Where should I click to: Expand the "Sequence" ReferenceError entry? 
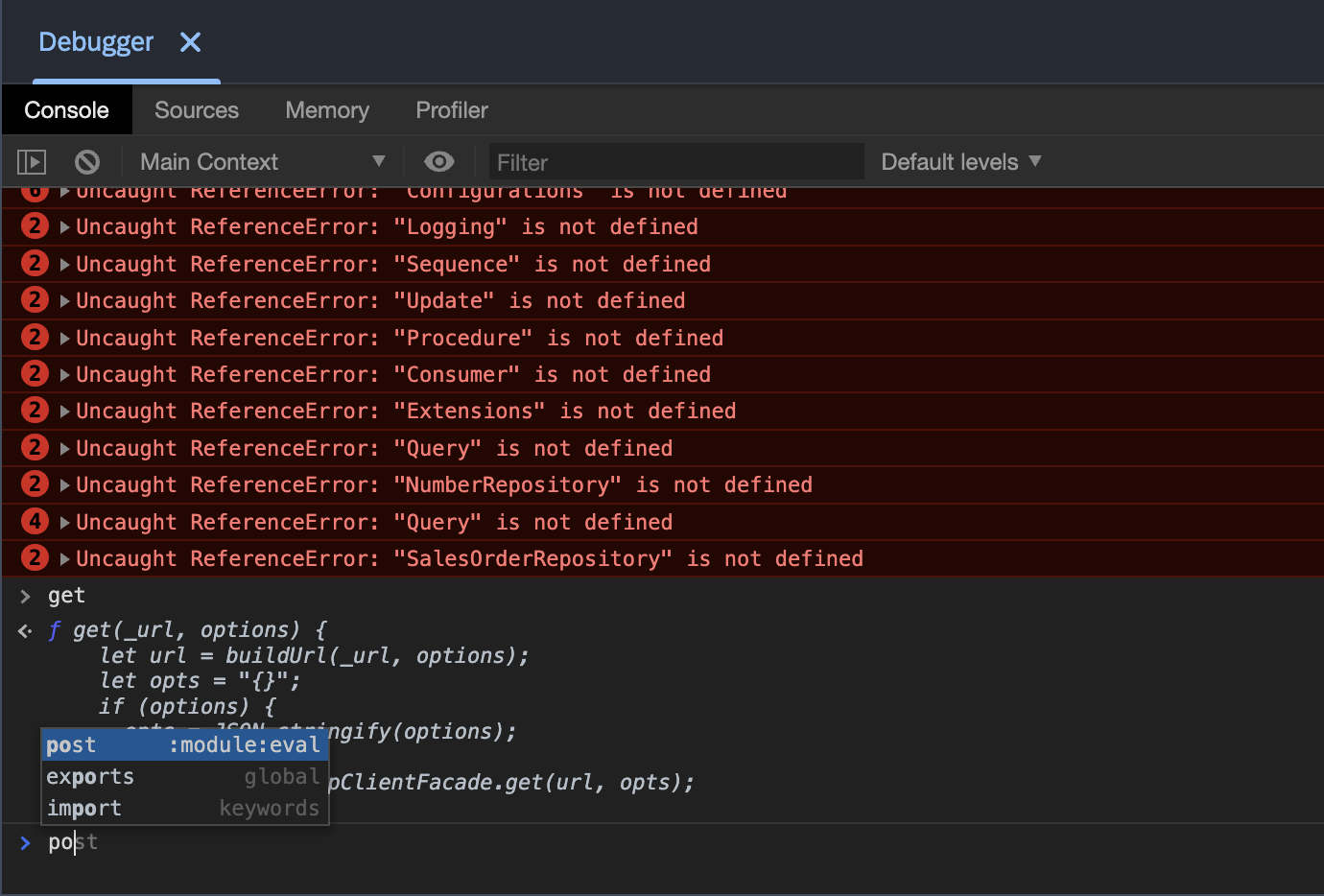(x=65, y=264)
